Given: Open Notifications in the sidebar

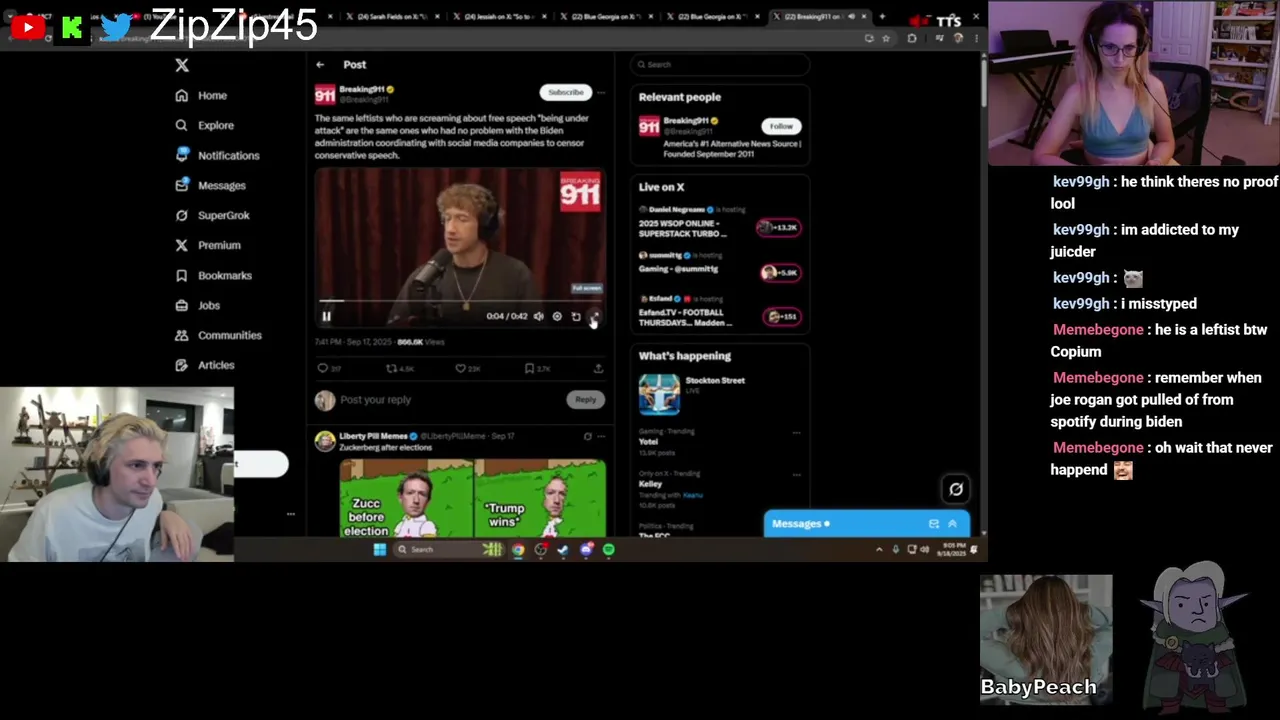Looking at the screenshot, I should pyautogui.click(x=217, y=155).
